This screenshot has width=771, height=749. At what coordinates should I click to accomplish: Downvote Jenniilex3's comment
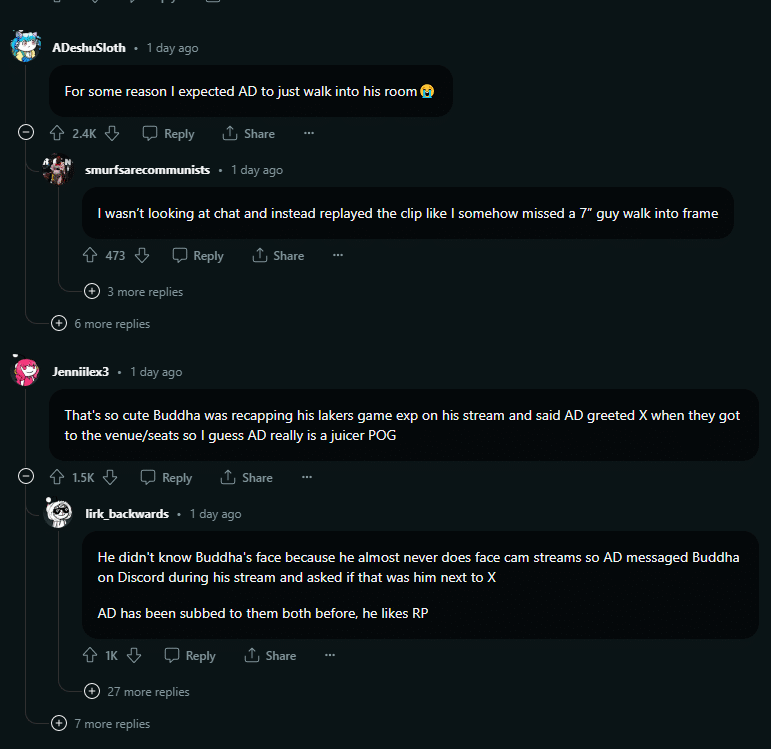click(110, 477)
